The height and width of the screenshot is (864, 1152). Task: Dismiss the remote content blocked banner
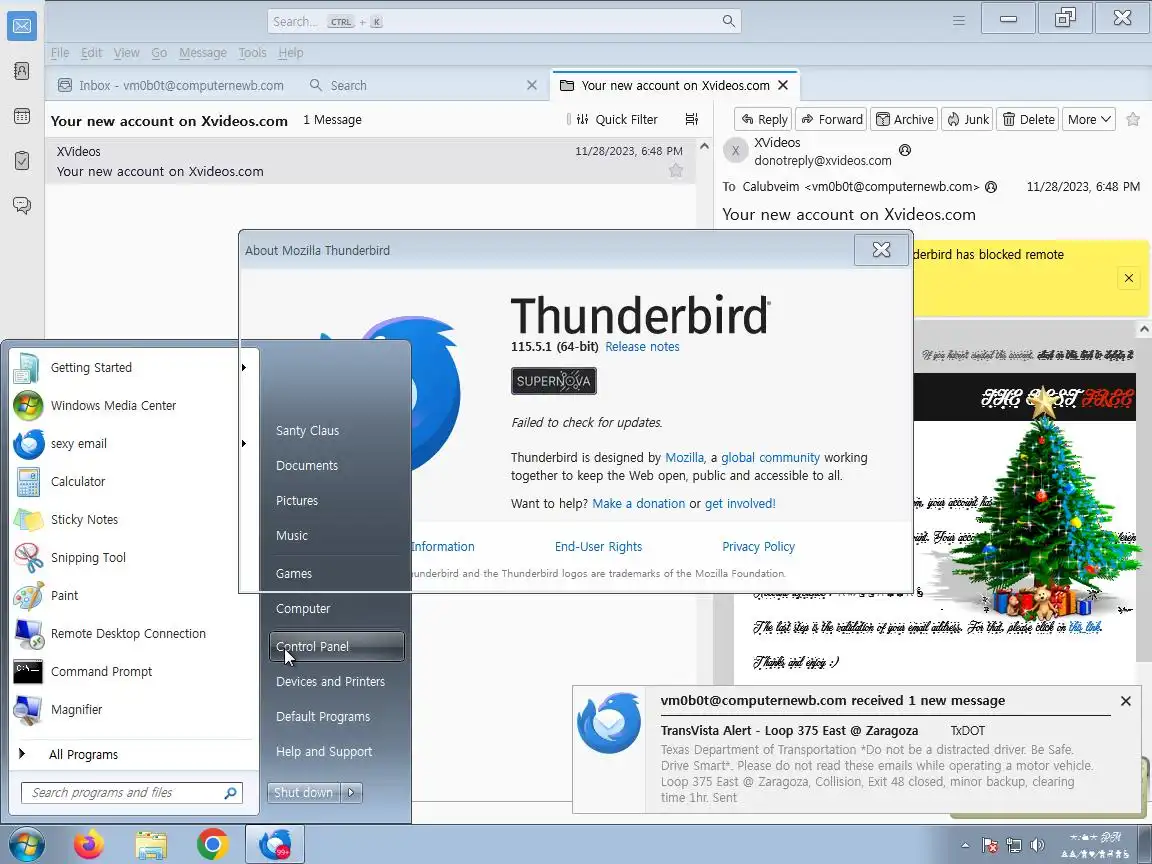click(1128, 278)
